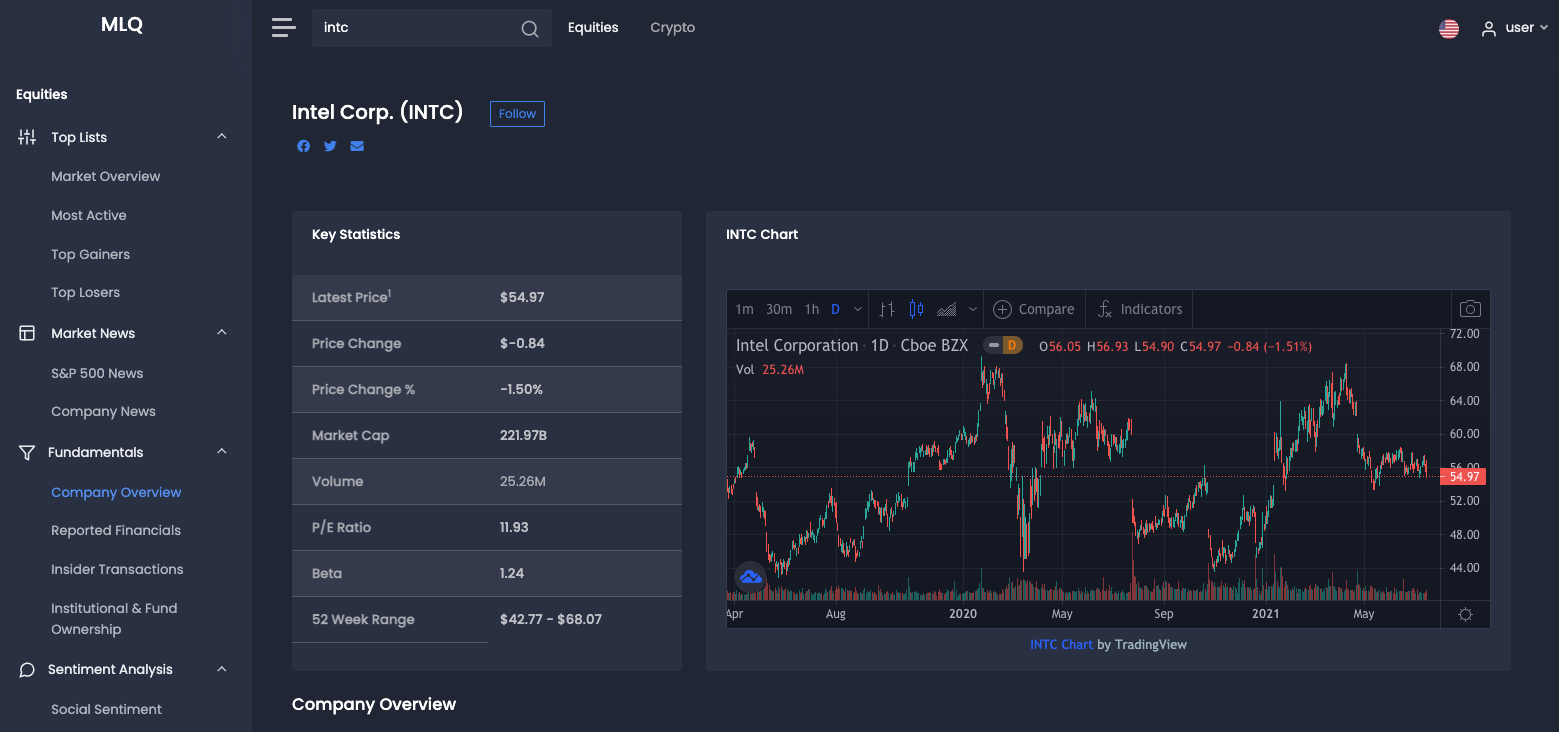Open Company News
Screen dimensions: 1559x732
104,411
